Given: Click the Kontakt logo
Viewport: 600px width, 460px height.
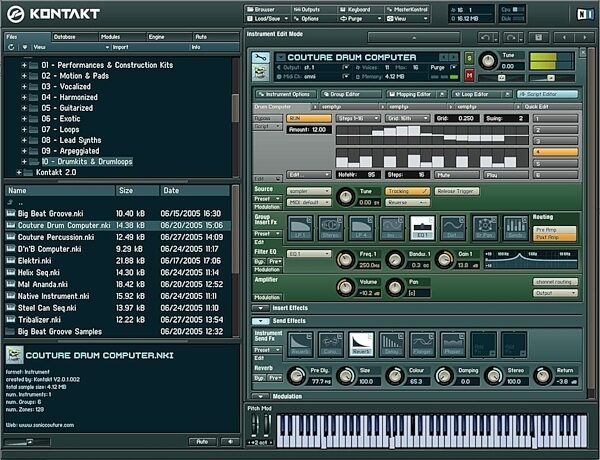Looking at the screenshot, I should coord(54,14).
